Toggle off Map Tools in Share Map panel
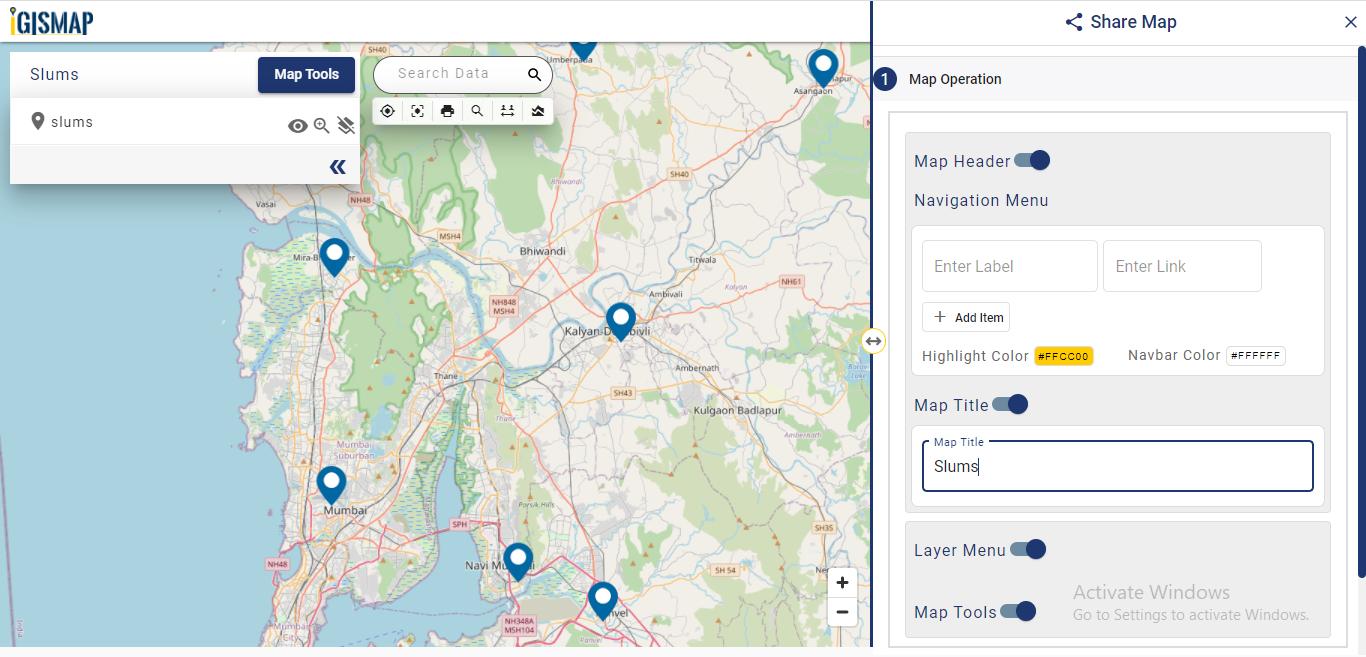 (1022, 611)
